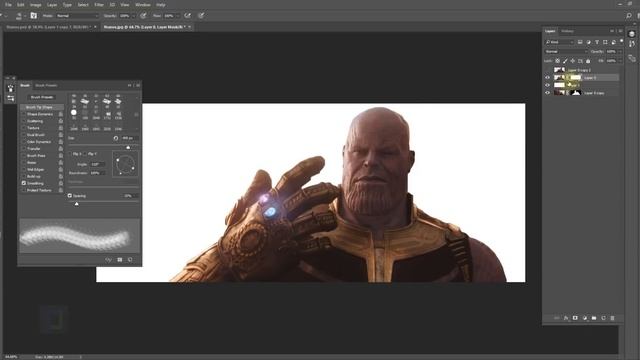Click the Angle value field
640x360 pixels.
tap(98, 164)
